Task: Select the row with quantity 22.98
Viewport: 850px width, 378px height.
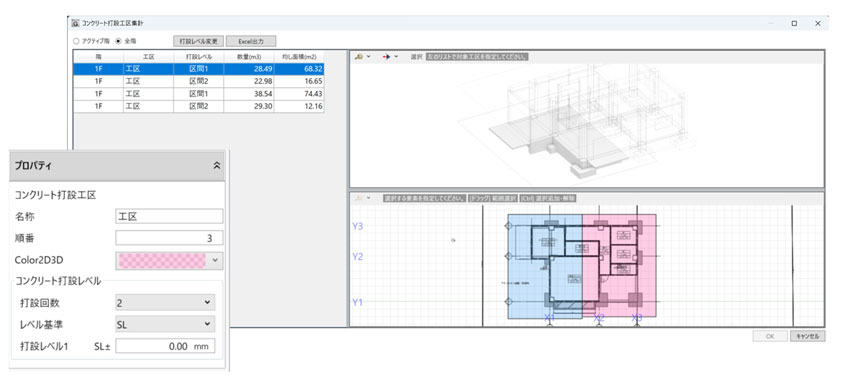Action: point(199,81)
